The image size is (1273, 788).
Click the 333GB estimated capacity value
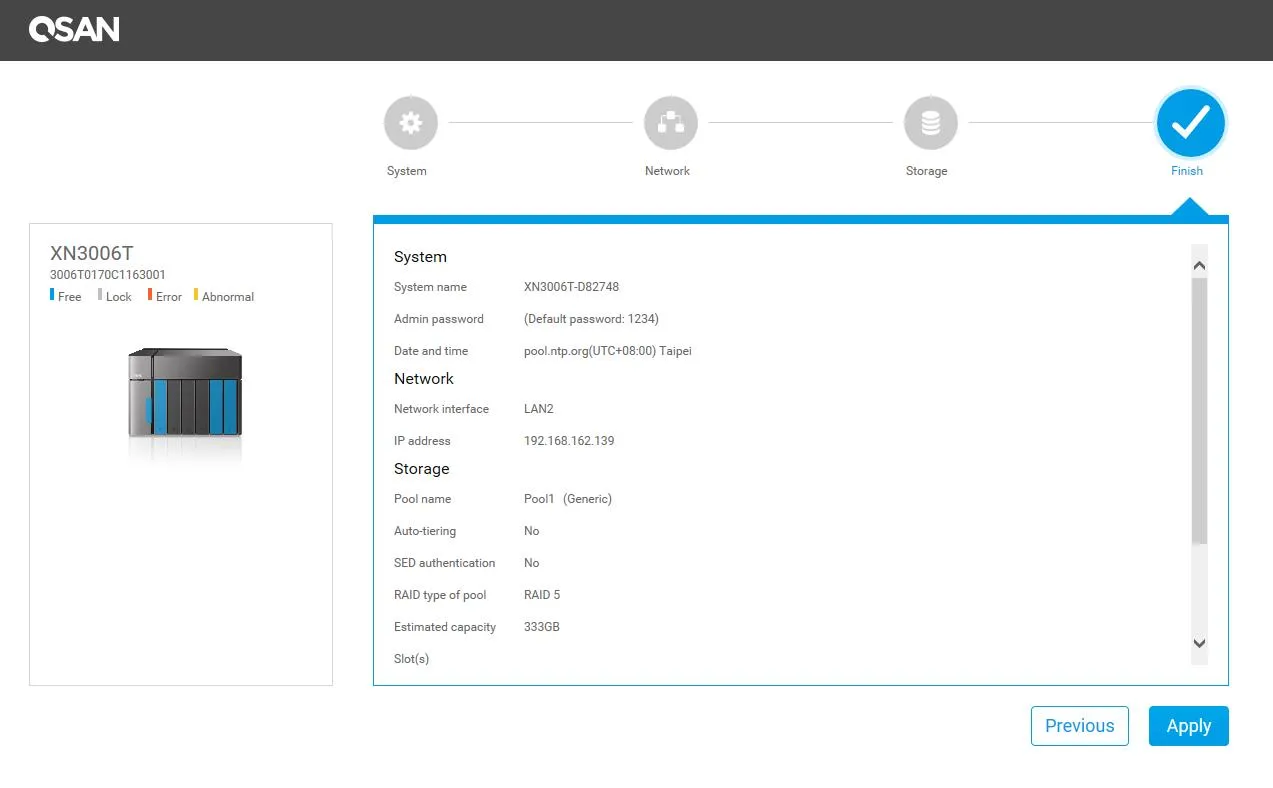[542, 627]
